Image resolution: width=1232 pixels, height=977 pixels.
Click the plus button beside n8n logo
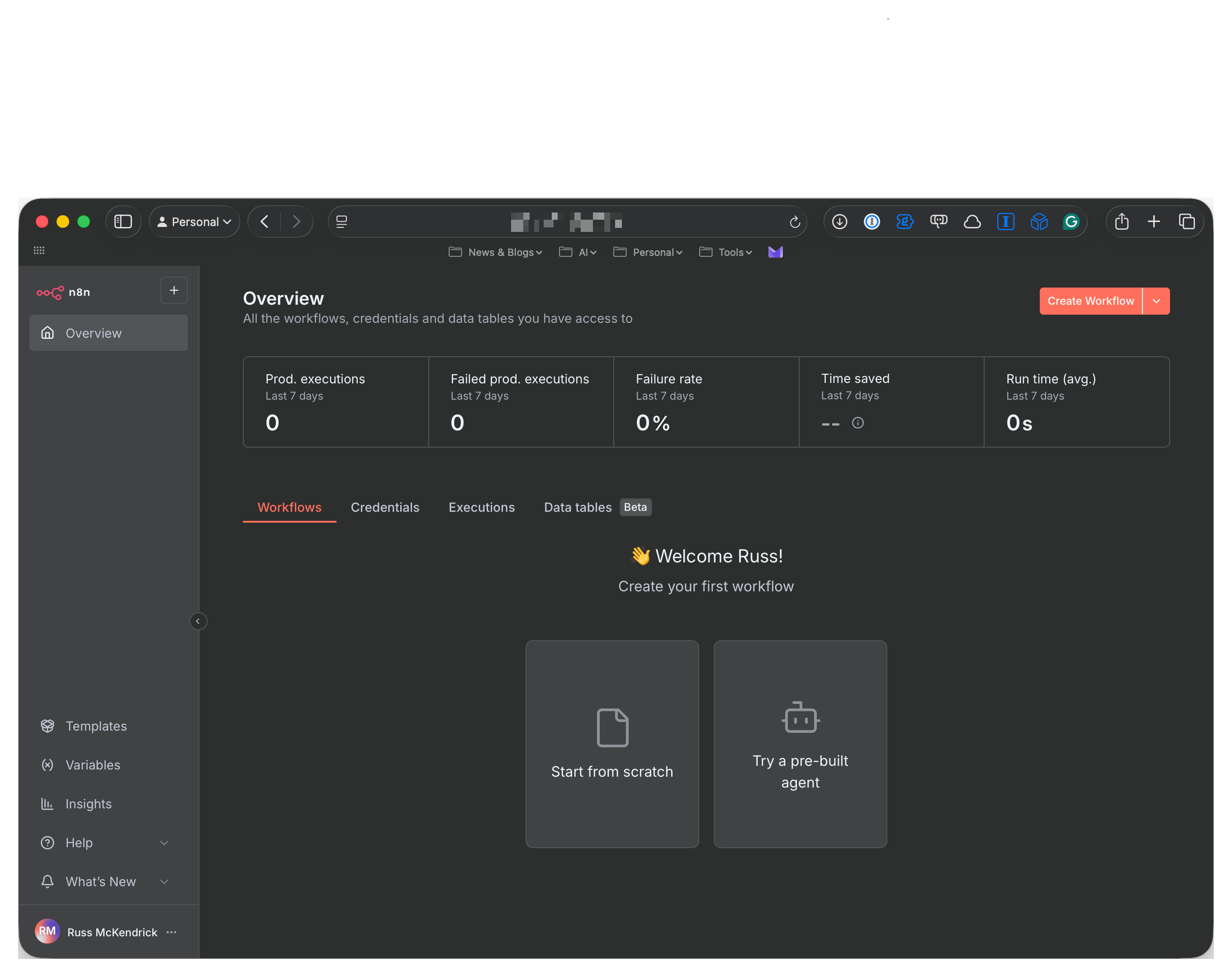tap(174, 290)
